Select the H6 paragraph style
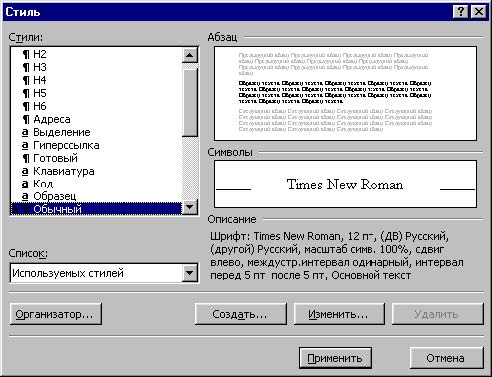492x377 pixels. pos(97,106)
